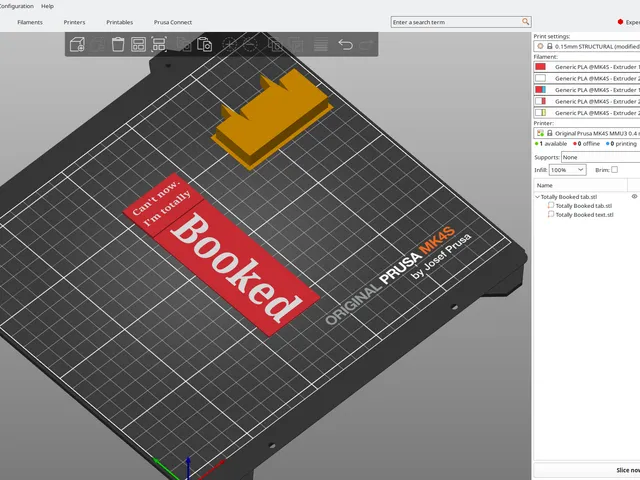
Task: Click the Split to objects icon
Action: coord(275,44)
